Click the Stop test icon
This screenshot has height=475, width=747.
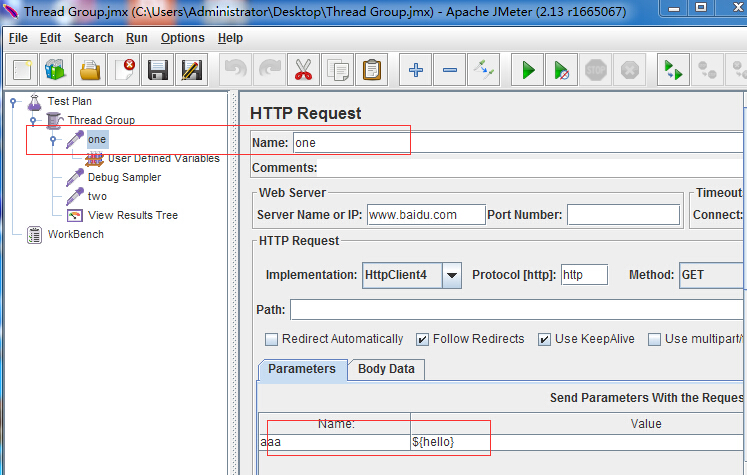coord(596,70)
